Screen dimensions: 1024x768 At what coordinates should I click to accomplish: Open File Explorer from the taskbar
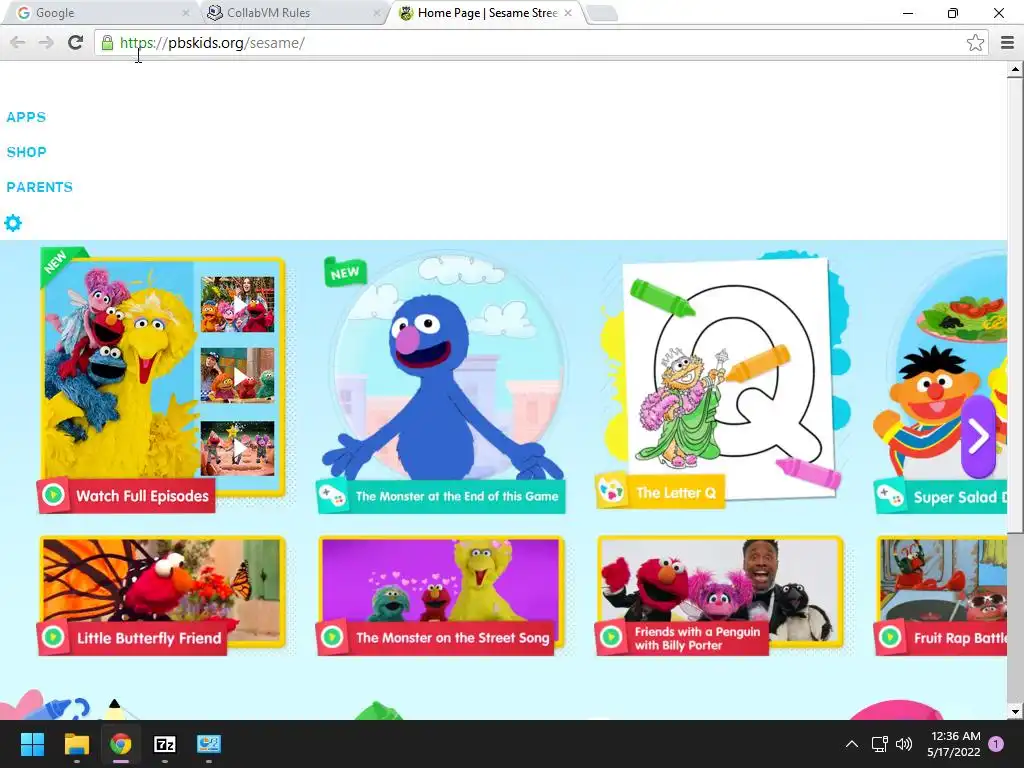pyautogui.click(x=76, y=744)
